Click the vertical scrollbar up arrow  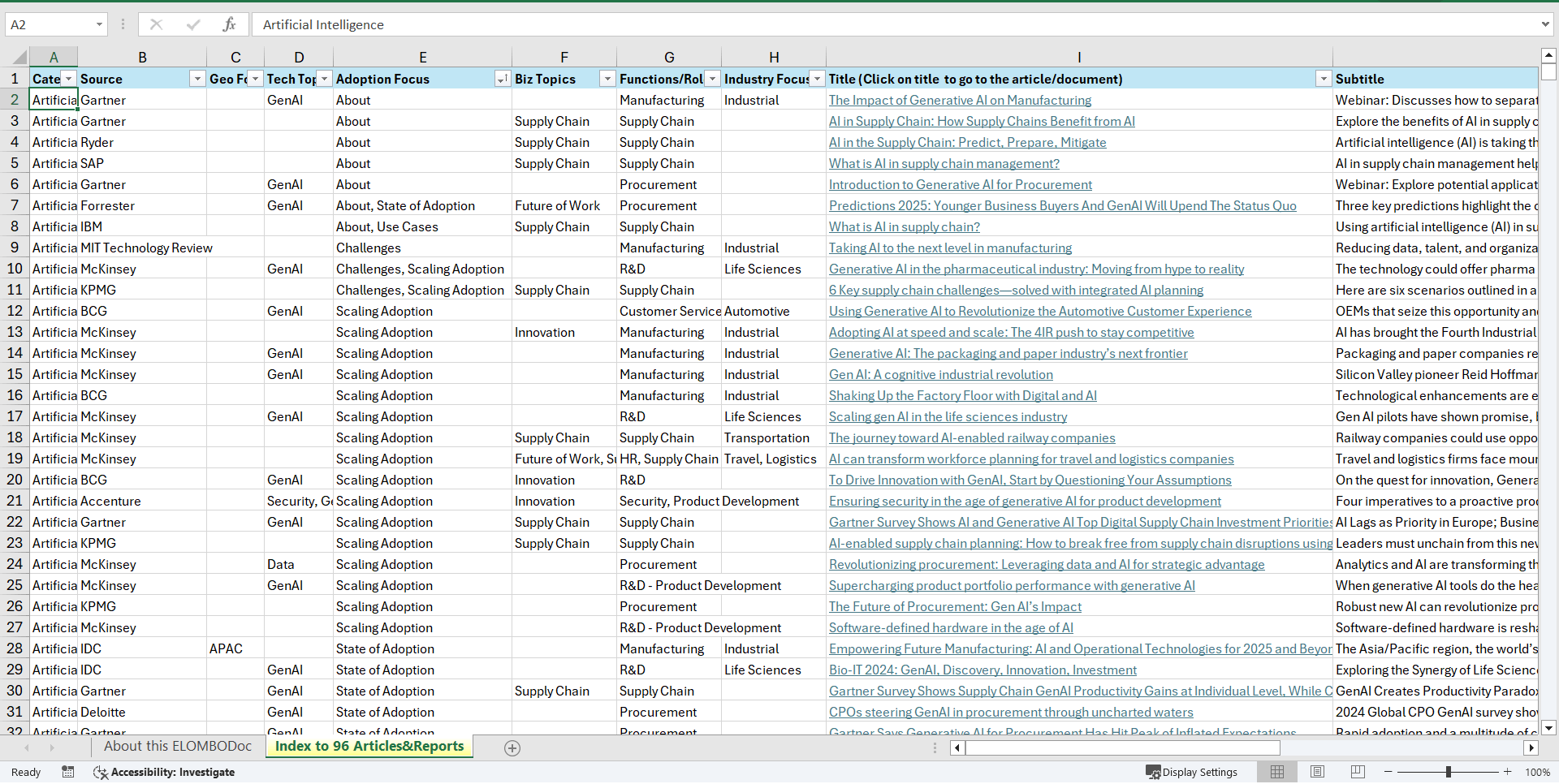pyautogui.click(x=1548, y=55)
